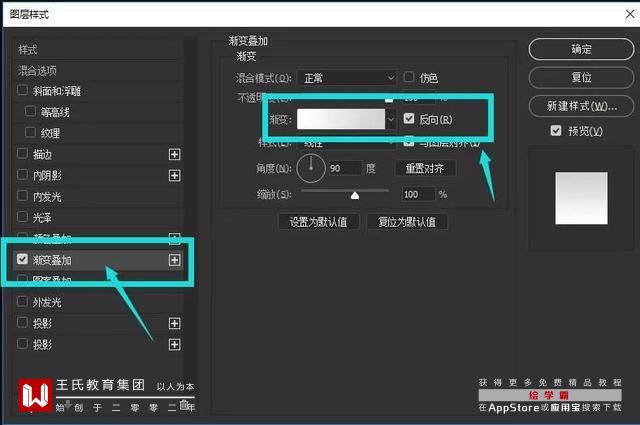Click the 重置对齐 button
Image resolution: width=640 pixels, height=425 pixels.
pos(425,168)
